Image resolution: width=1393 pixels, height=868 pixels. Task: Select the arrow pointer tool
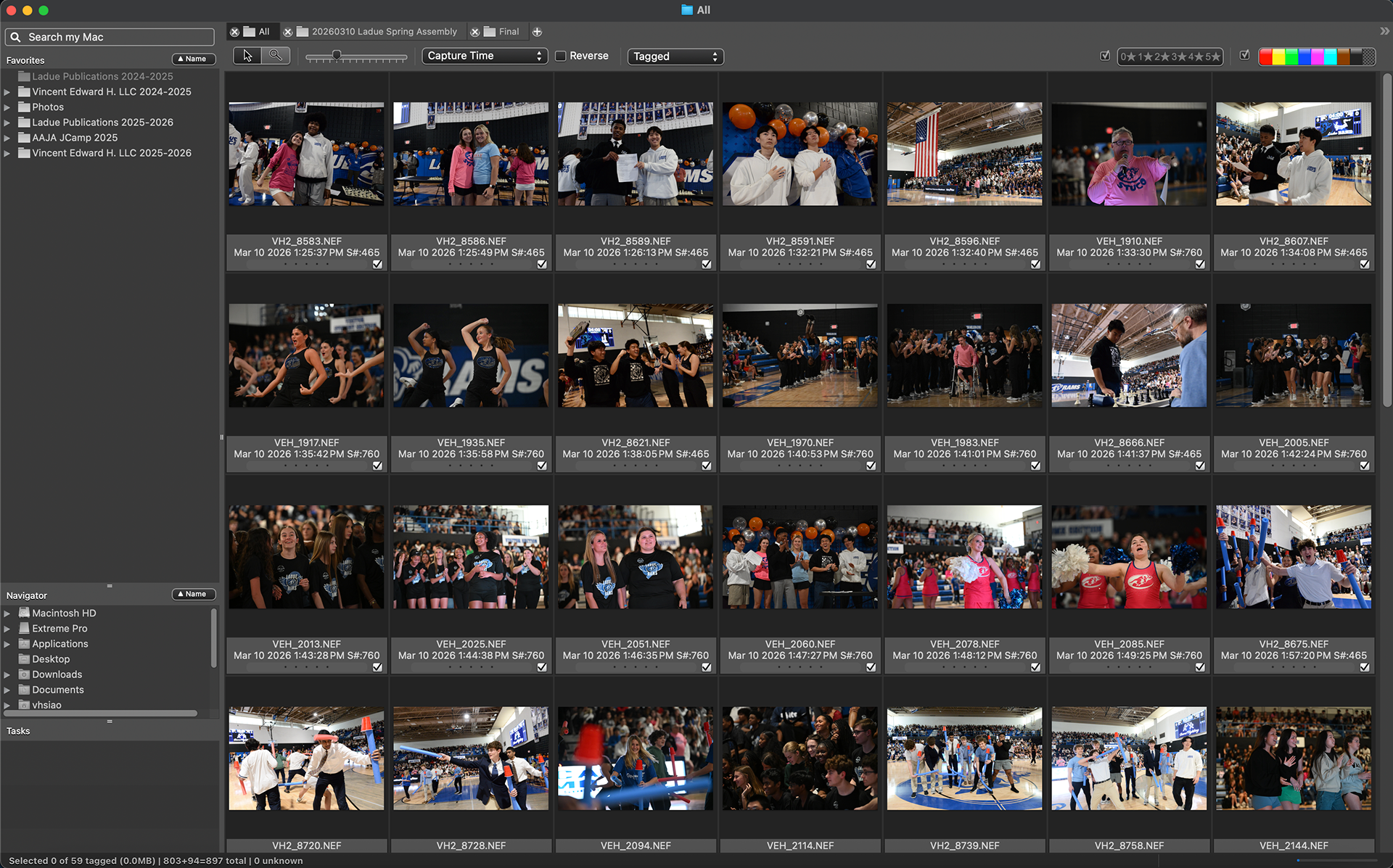point(247,56)
